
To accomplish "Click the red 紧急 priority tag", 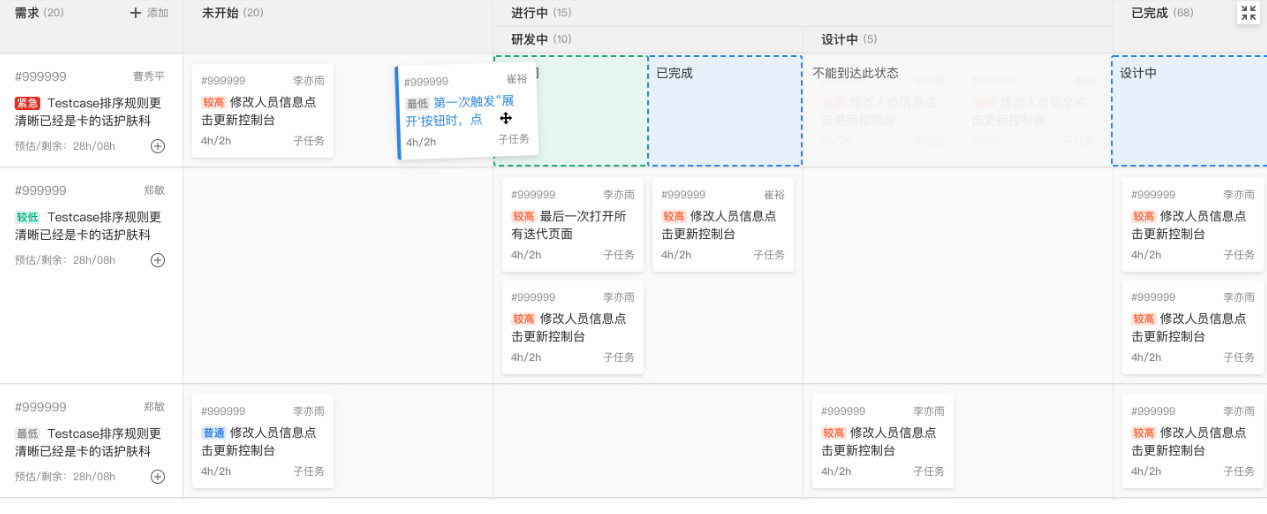I will [x=27, y=103].
